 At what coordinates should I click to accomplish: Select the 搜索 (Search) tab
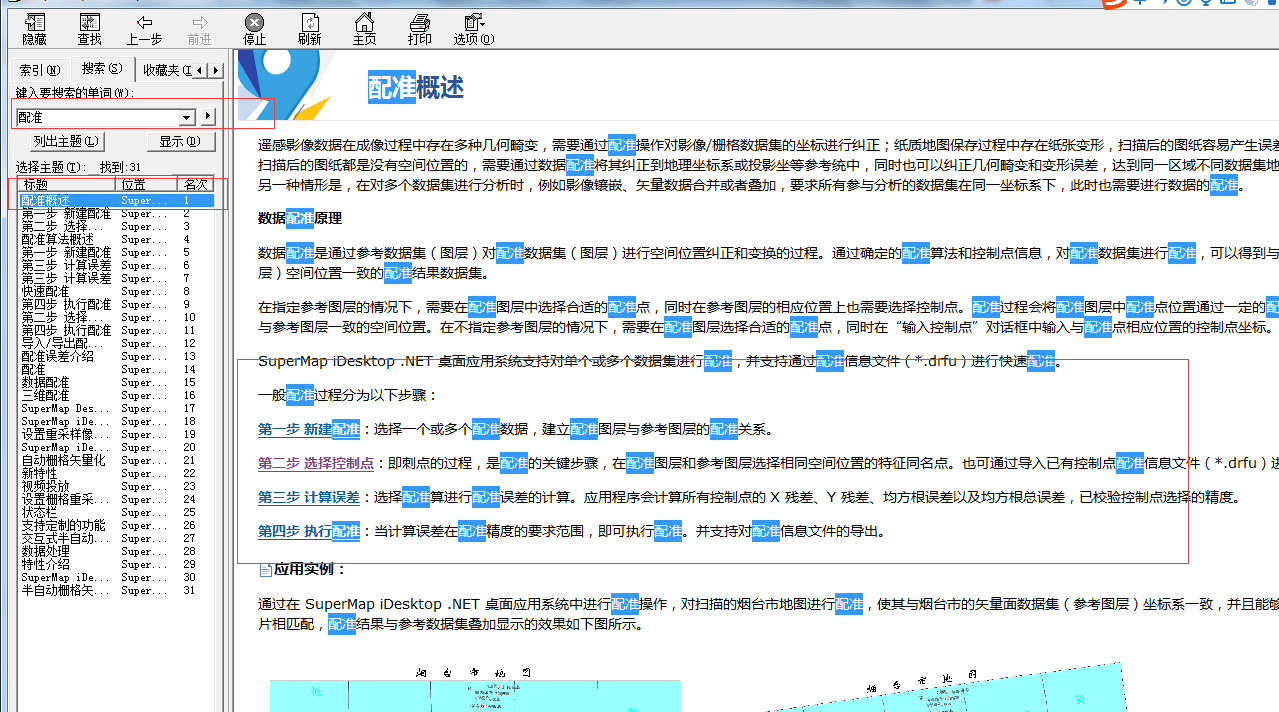coord(102,69)
